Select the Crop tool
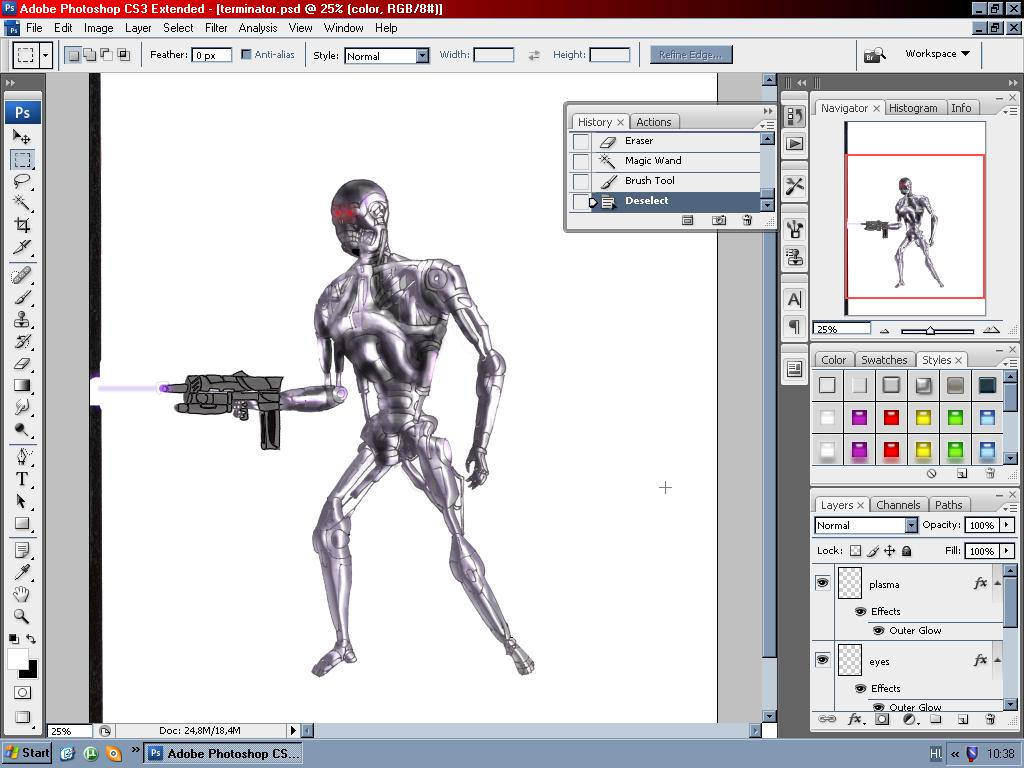Image resolution: width=1024 pixels, height=768 pixels. click(22, 225)
